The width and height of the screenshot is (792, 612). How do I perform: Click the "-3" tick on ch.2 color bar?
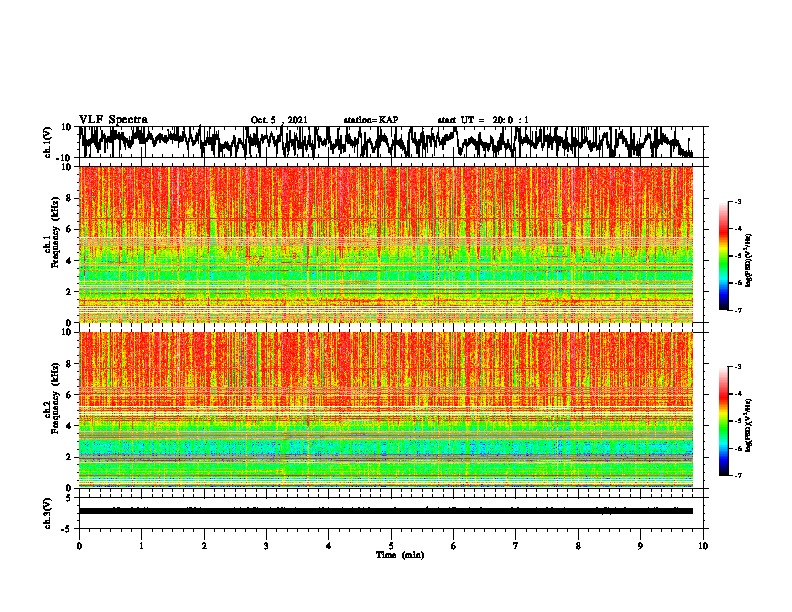pos(738,367)
